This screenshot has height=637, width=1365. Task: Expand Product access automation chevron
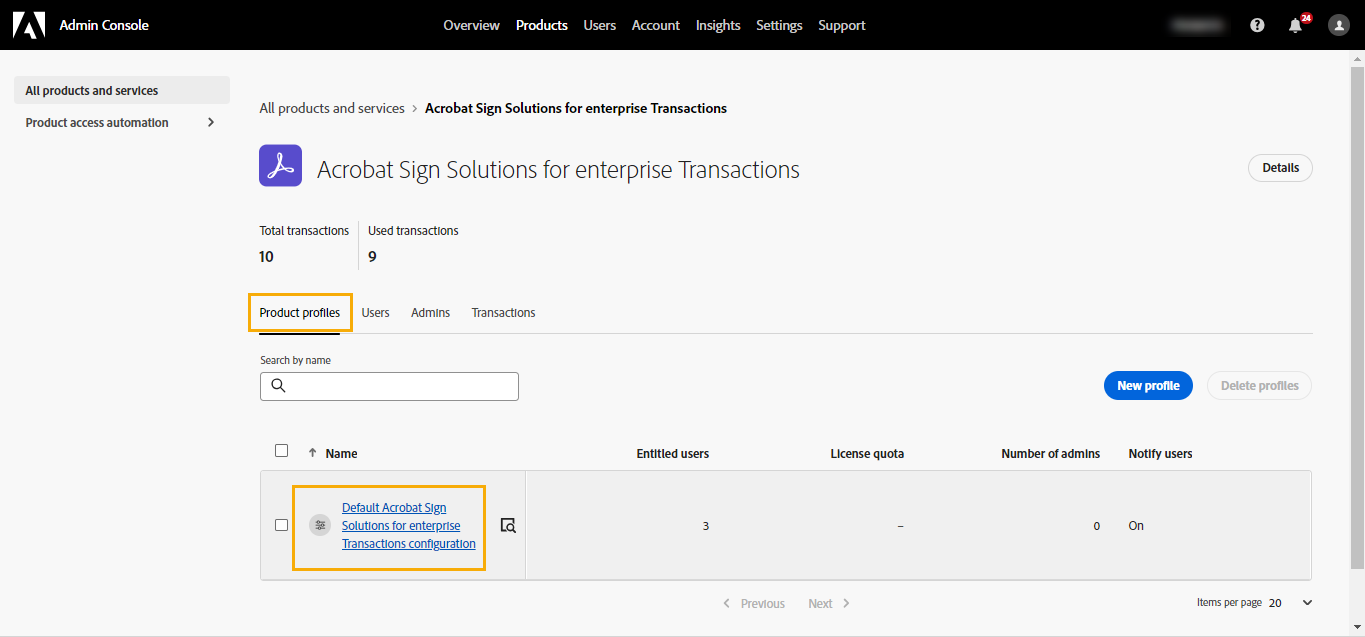click(x=210, y=122)
